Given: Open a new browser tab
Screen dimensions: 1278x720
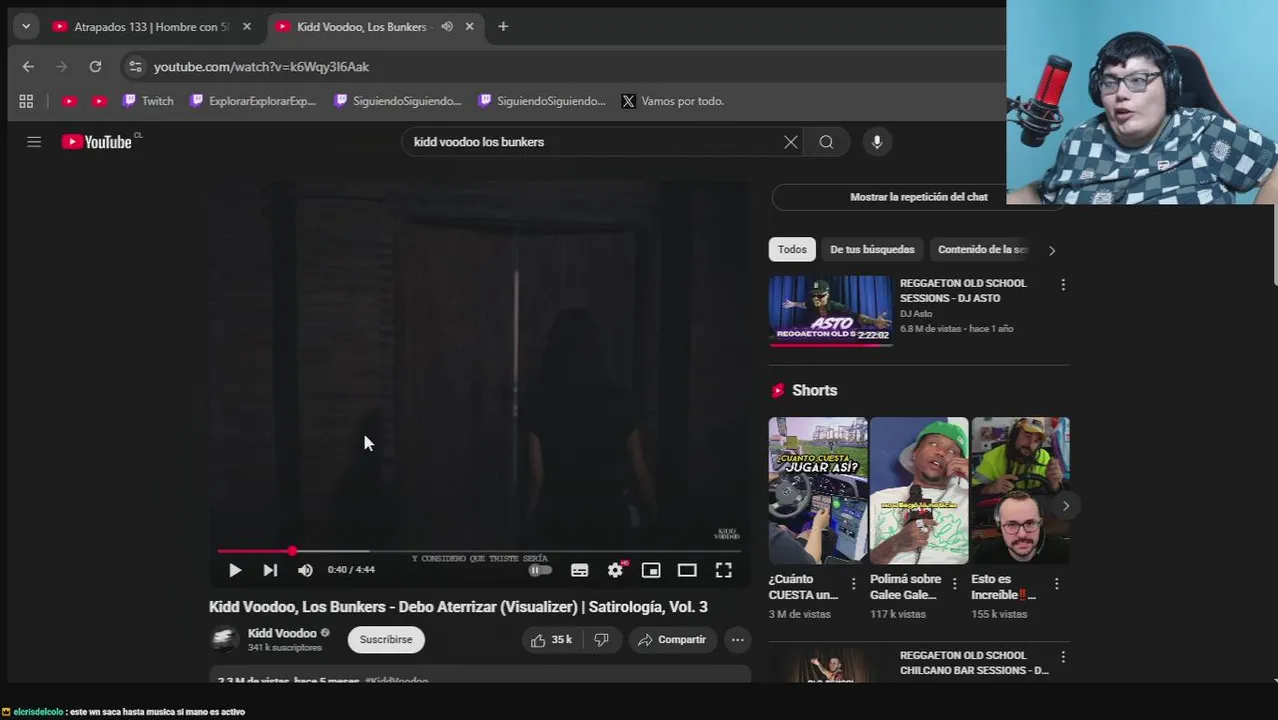Looking at the screenshot, I should 503,27.
